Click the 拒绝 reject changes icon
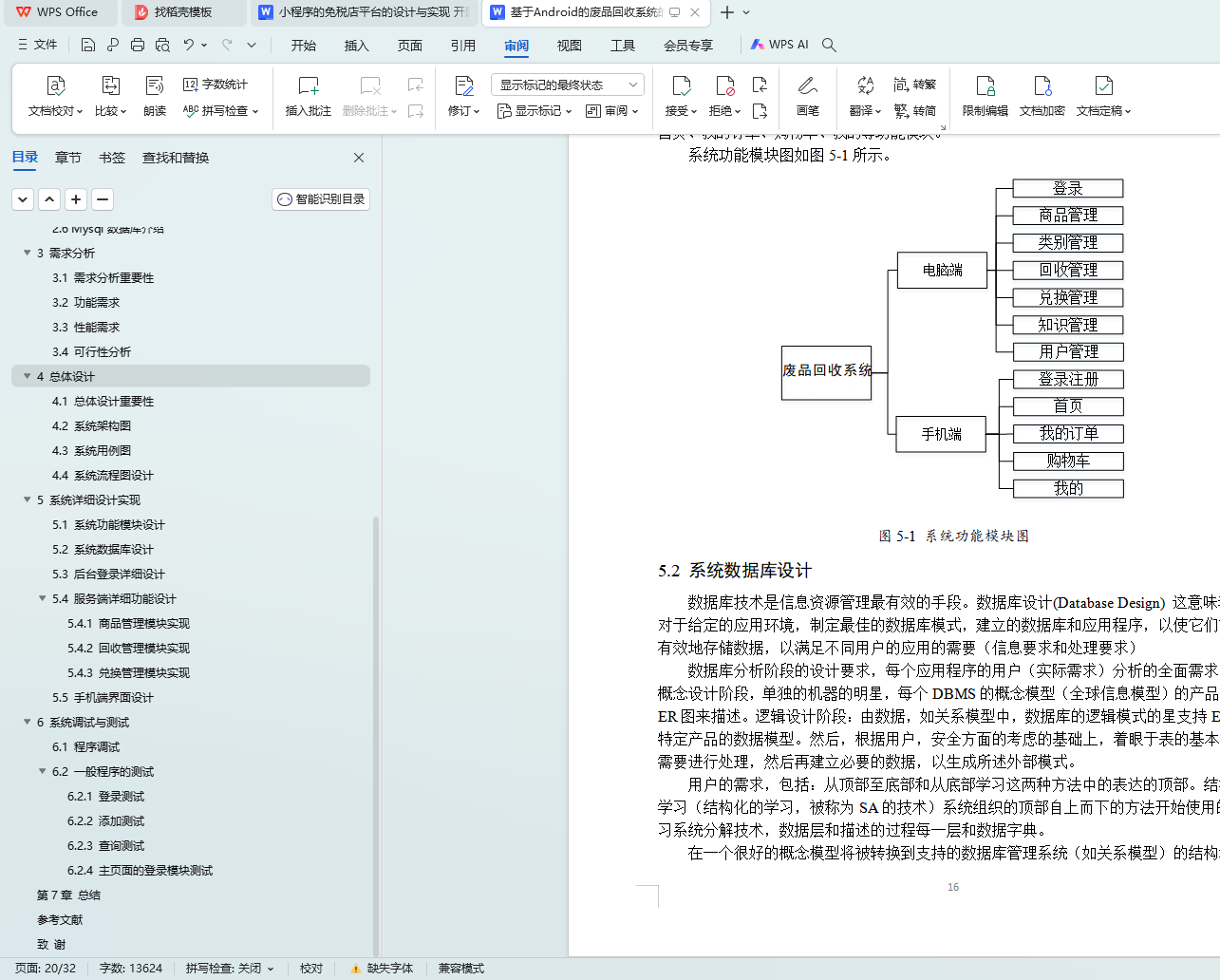 724,86
